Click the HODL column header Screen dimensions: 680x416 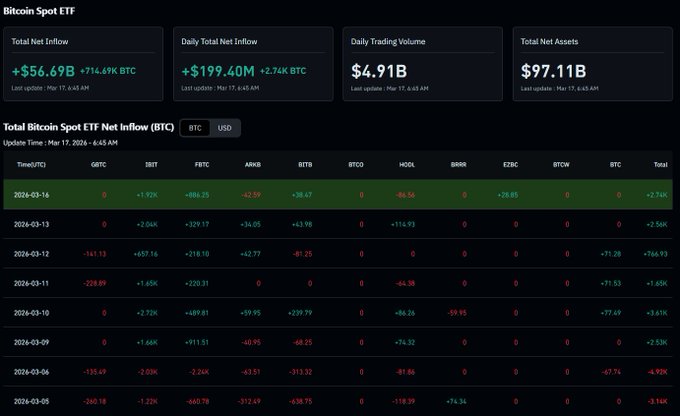click(x=406, y=163)
